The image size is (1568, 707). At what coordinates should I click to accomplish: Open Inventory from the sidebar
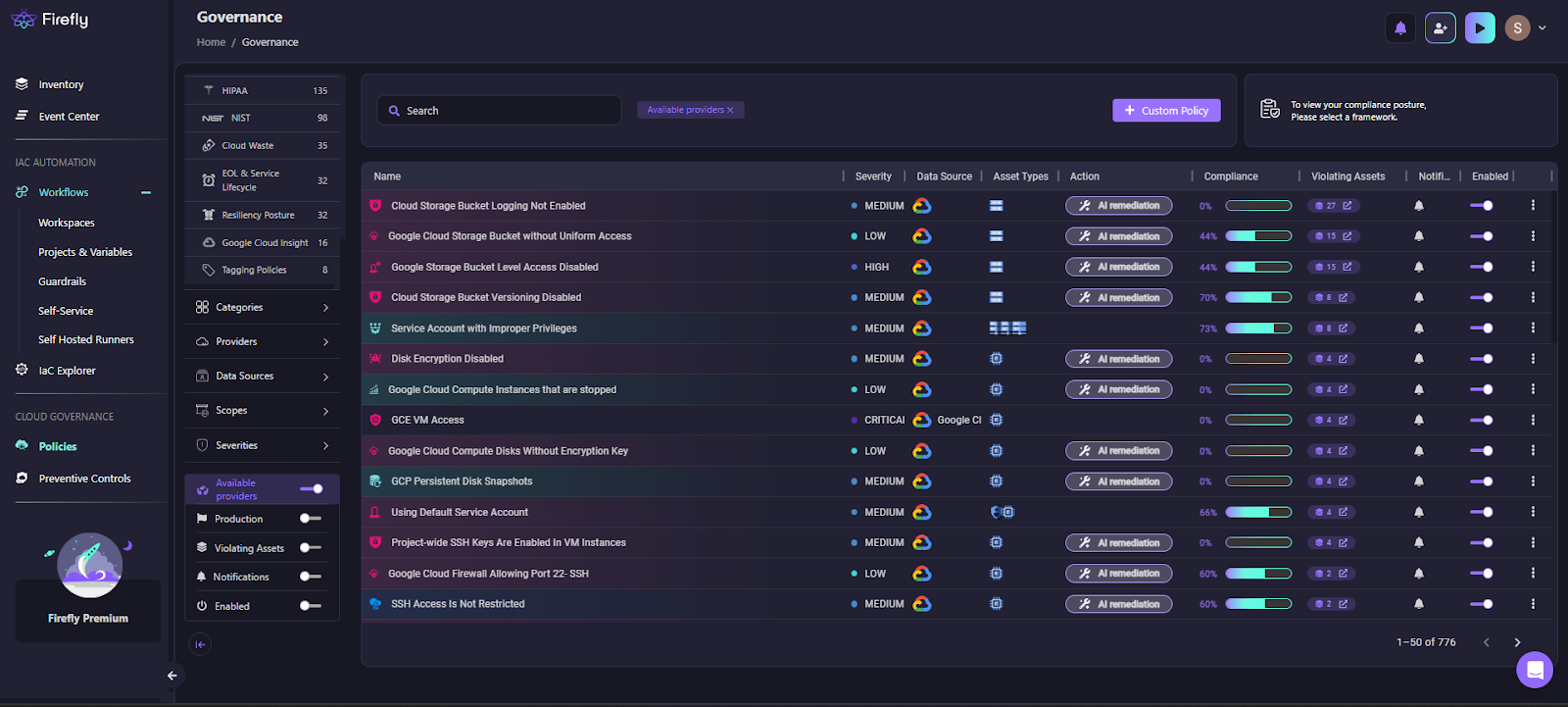pos(61,84)
